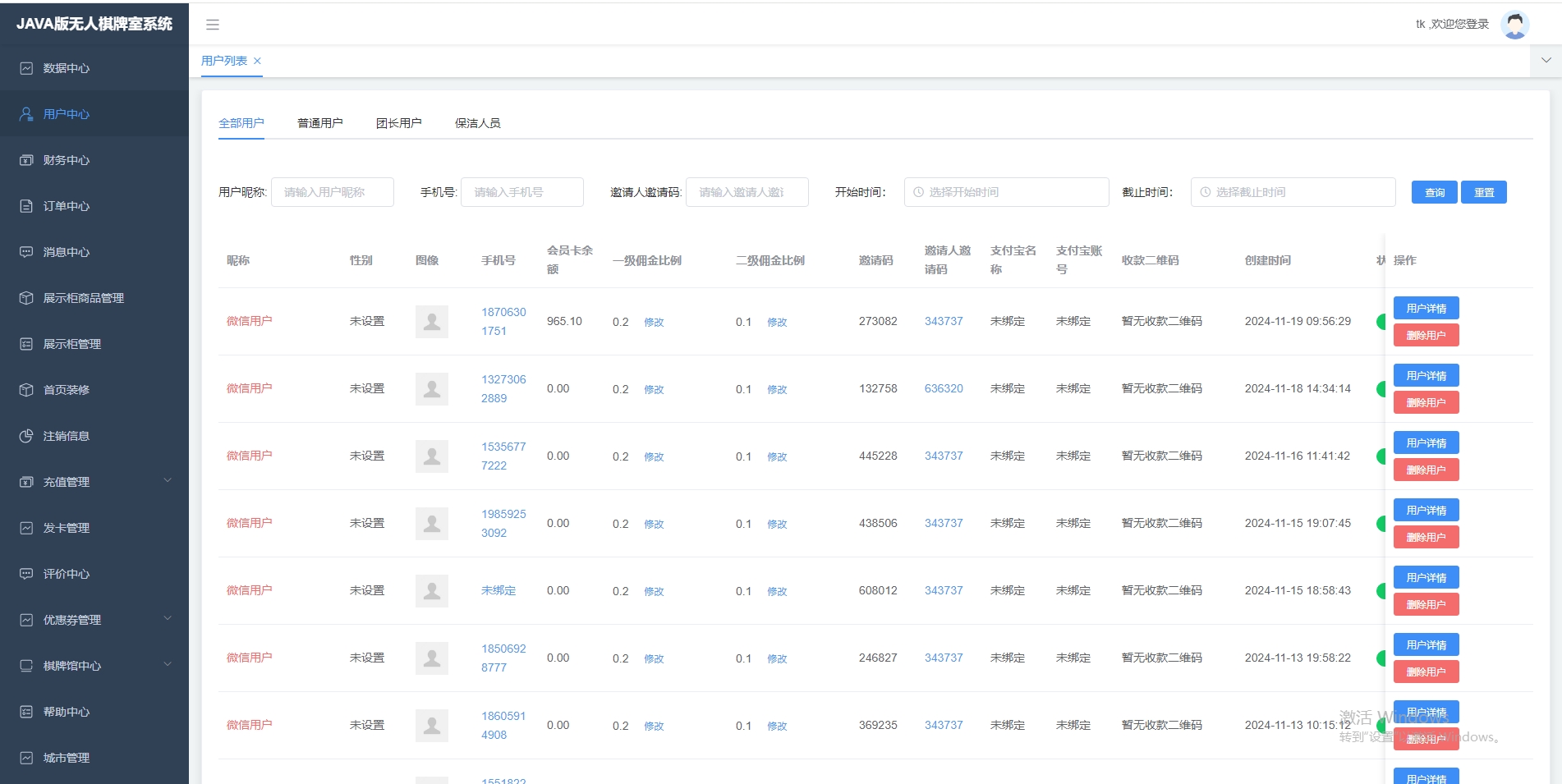Open the 选择开始时间 date picker

1007,192
